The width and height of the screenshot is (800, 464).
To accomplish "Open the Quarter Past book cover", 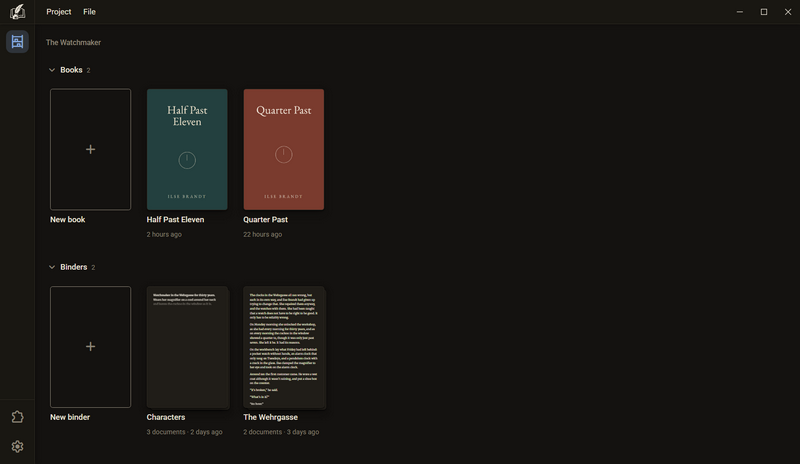I will point(284,150).
